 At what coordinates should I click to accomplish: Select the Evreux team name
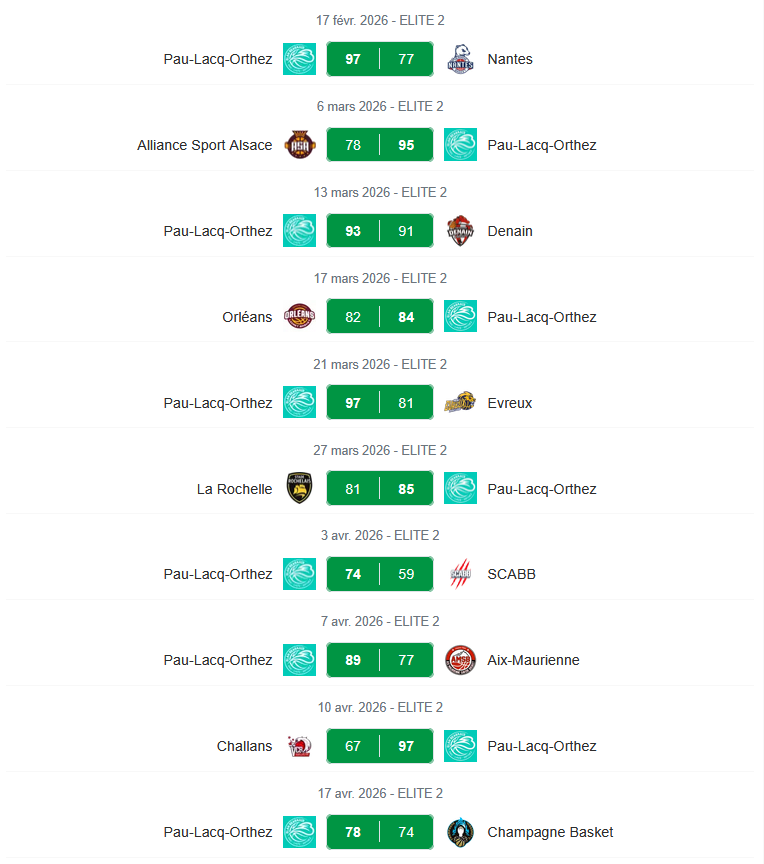pos(510,403)
